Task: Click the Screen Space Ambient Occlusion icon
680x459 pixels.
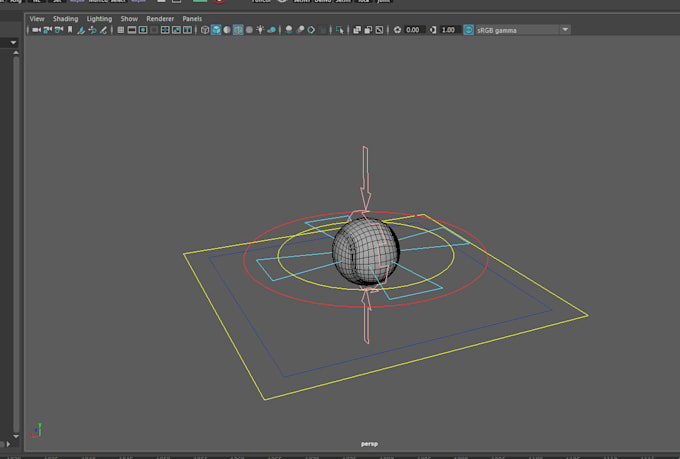Action: click(x=289, y=30)
